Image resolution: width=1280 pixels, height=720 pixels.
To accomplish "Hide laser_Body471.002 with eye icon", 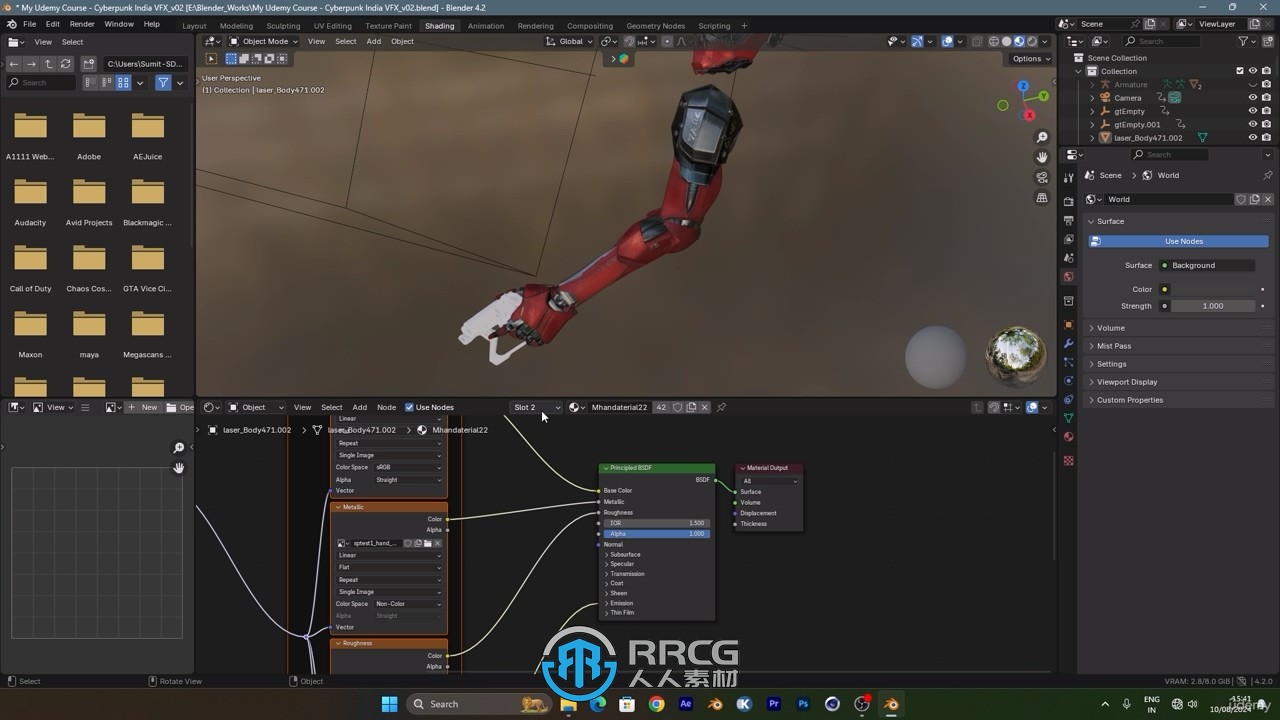I will click(1252, 137).
